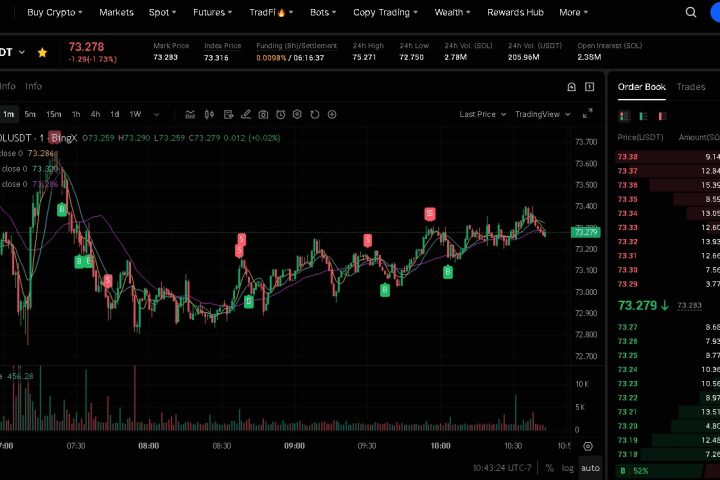Click the B 52% buy ratio bar

660,471
